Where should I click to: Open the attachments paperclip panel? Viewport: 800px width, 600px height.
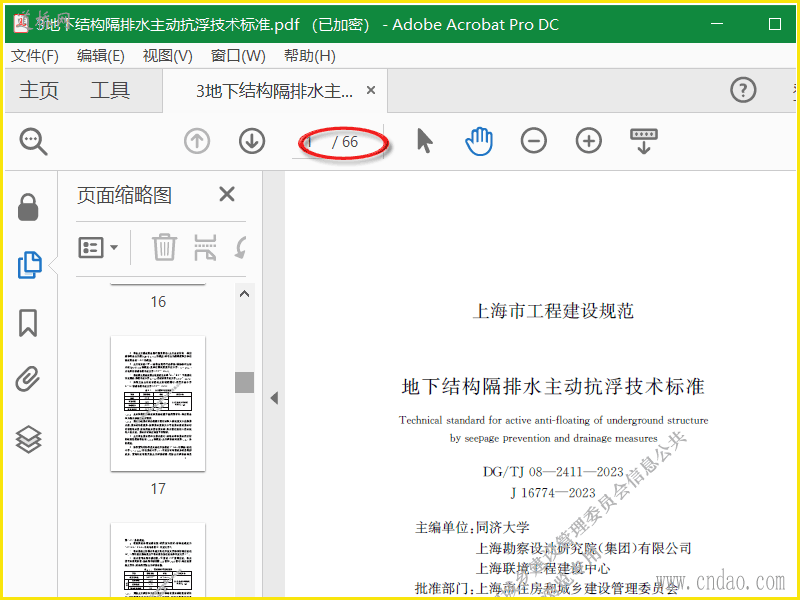tap(28, 379)
